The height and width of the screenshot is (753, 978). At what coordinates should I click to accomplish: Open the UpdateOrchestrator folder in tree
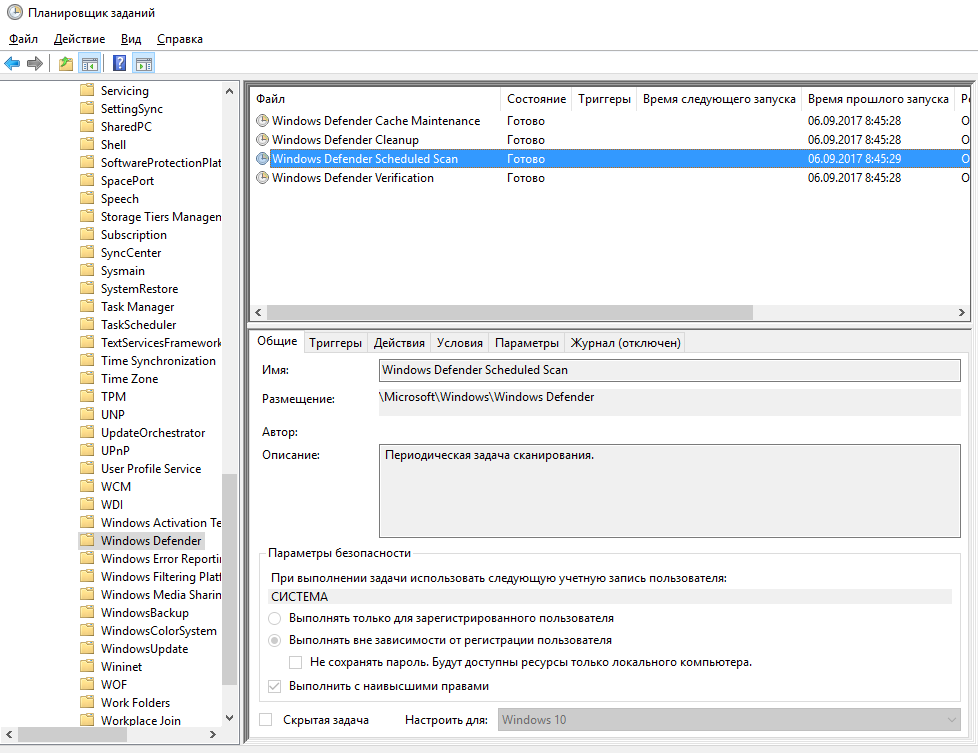point(152,433)
